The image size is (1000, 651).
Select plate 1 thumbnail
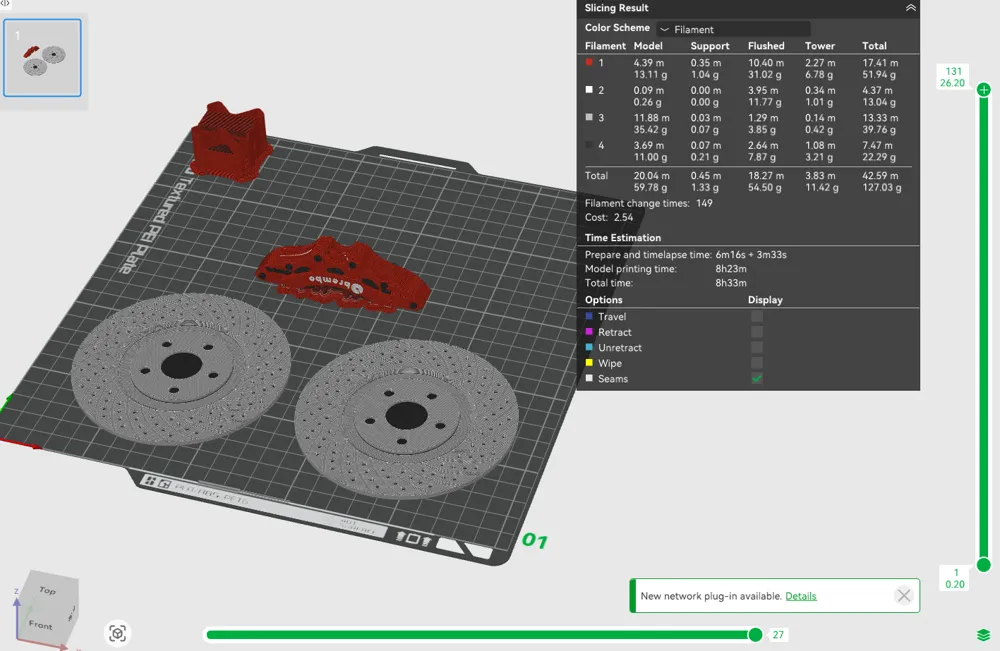coord(42,57)
